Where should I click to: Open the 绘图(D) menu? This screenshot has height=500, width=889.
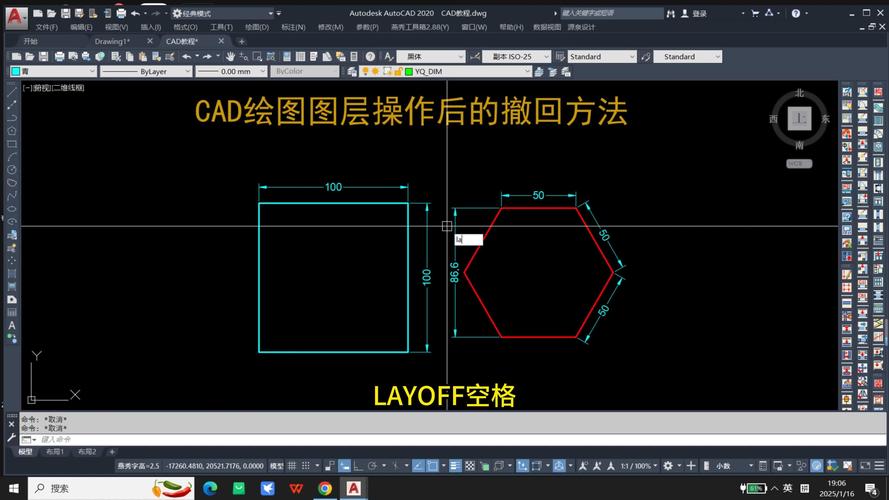[257, 27]
